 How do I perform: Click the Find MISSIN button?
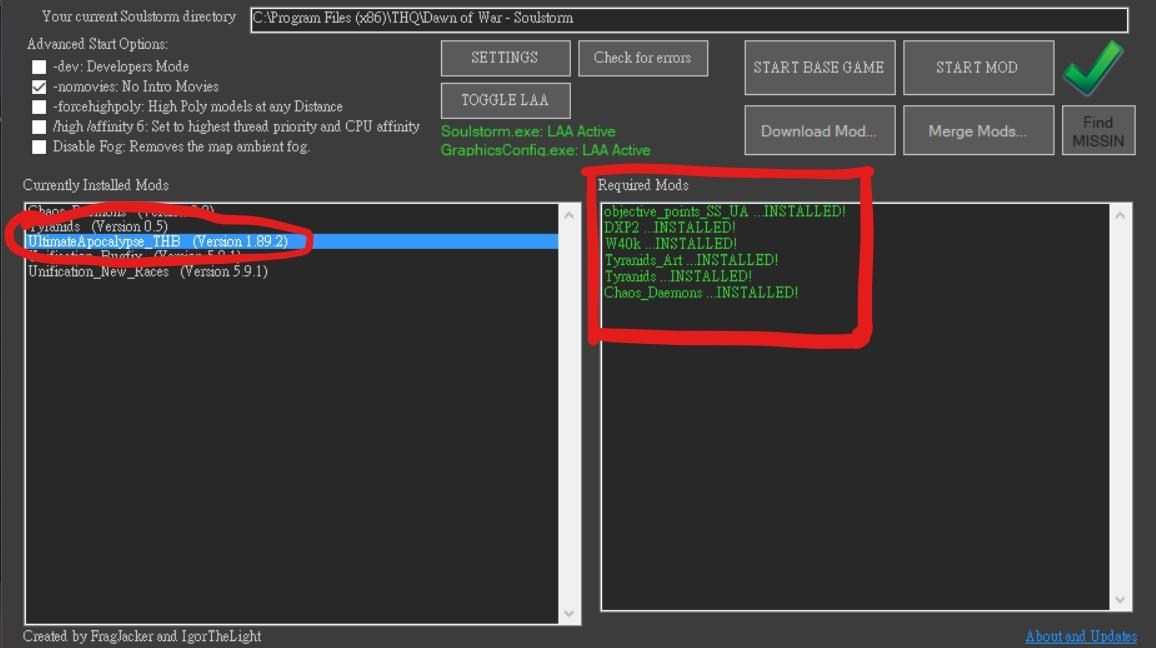(1098, 130)
